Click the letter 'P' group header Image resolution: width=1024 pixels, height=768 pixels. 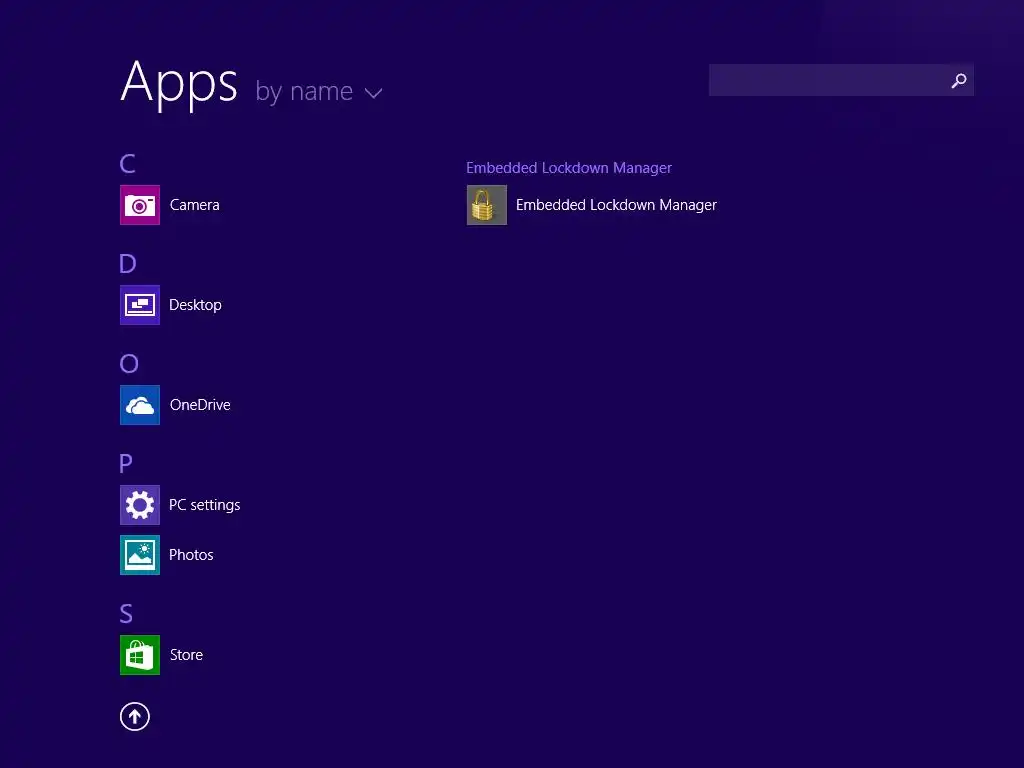(126, 464)
